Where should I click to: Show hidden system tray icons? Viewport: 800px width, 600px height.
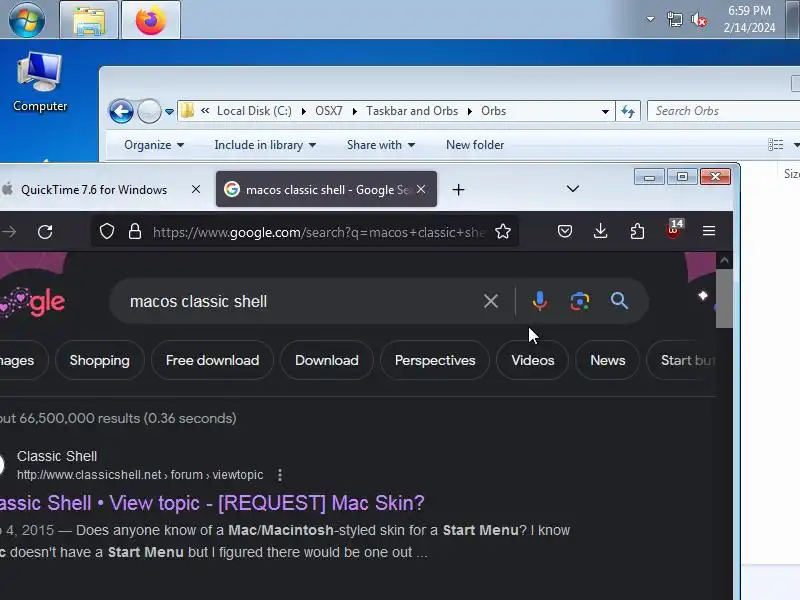[650, 19]
